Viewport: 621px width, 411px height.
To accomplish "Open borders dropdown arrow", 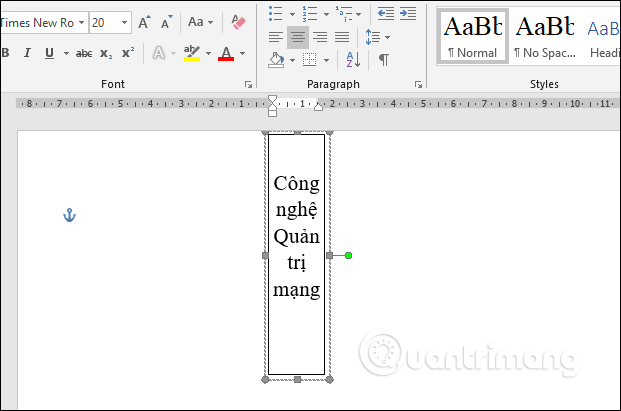I will point(326,61).
